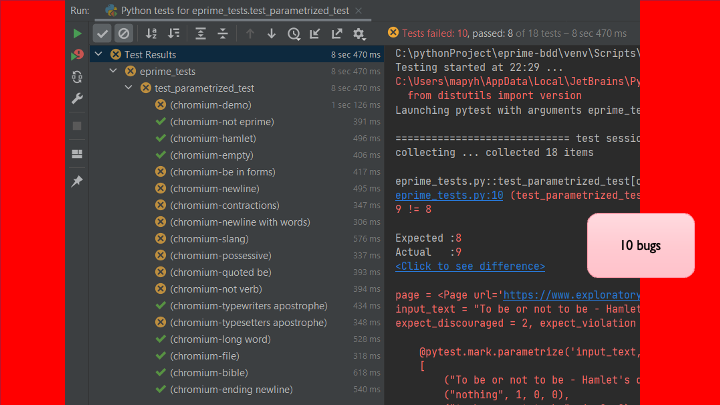Select failed test (chromium-contractions)
The width and height of the screenshot is (720, 405).
pos(225,205)
